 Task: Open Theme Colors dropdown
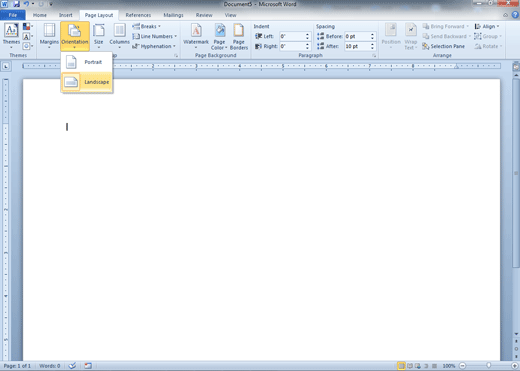(x=28, y=26)
